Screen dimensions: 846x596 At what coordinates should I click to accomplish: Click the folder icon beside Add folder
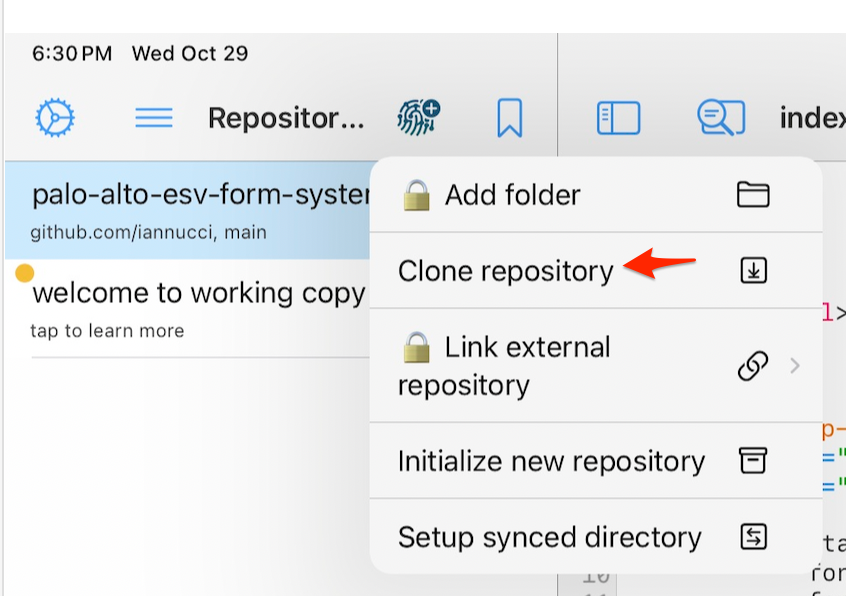(752, 194)
